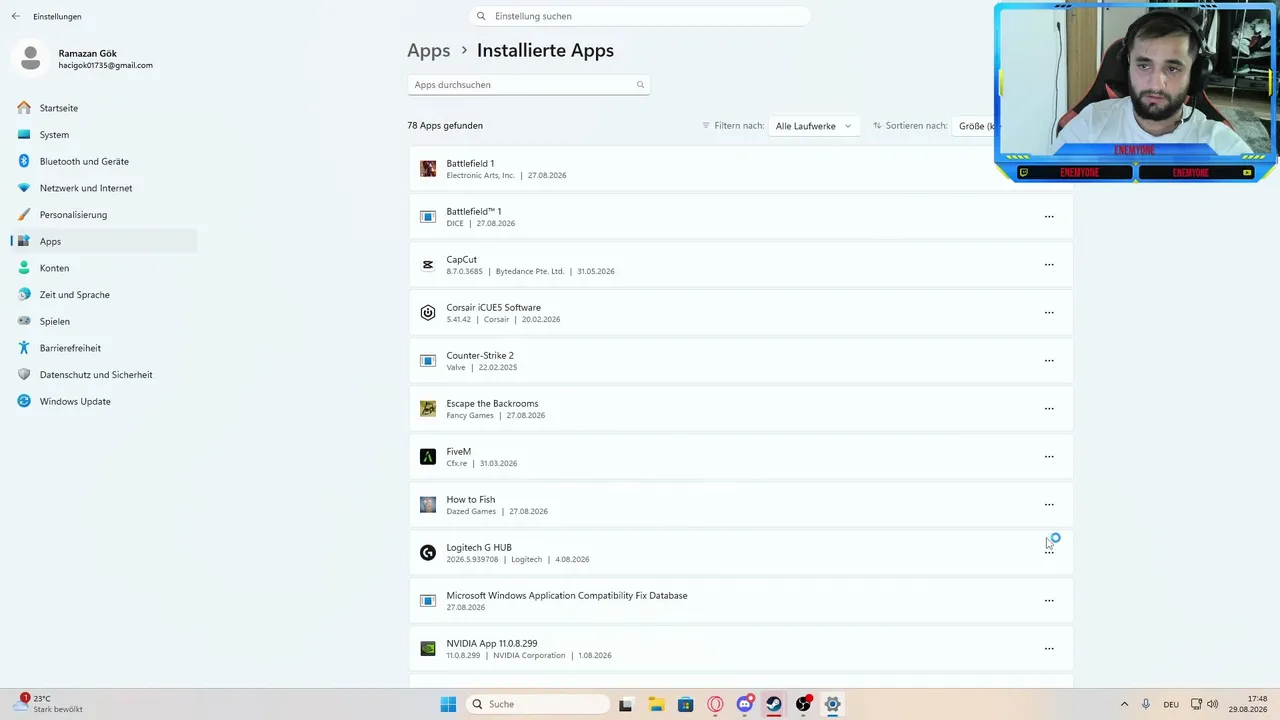1280x720 pixels.
Task: Open more options for CapCut
Action: [1049, 264]
